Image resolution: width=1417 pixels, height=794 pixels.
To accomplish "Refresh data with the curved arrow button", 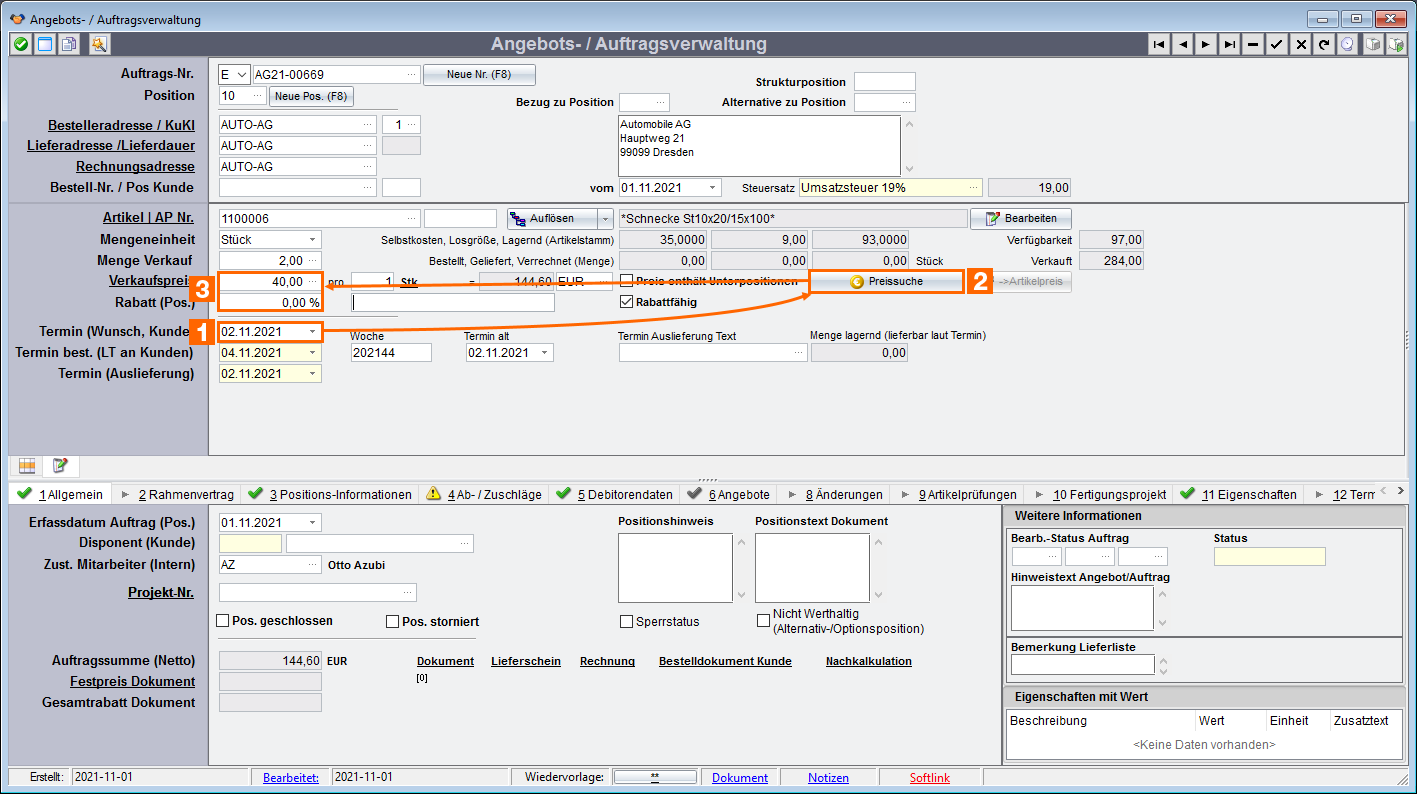I will tap(1324, 44).
